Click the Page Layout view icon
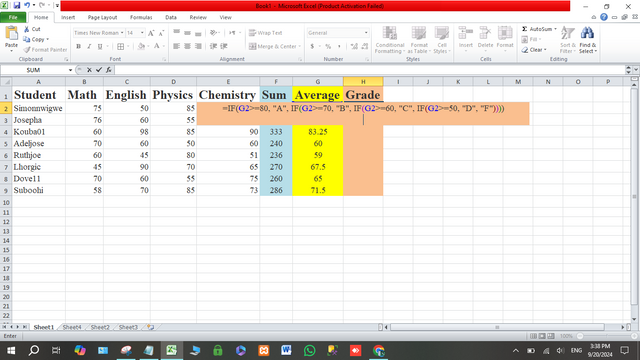Screen dimensions: 640x360 [542, 336]
